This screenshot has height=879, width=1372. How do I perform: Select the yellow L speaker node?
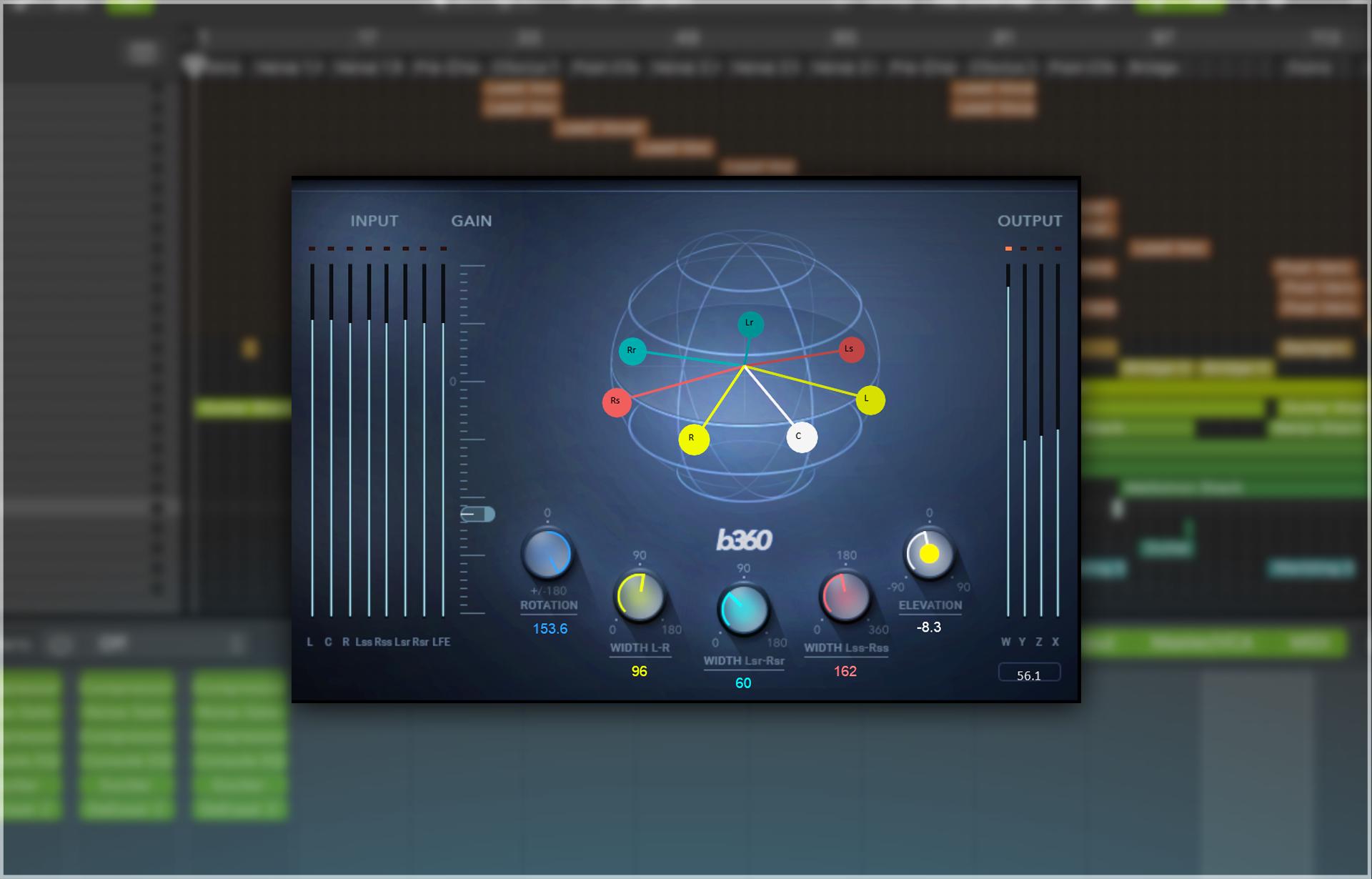pos(870,400)
